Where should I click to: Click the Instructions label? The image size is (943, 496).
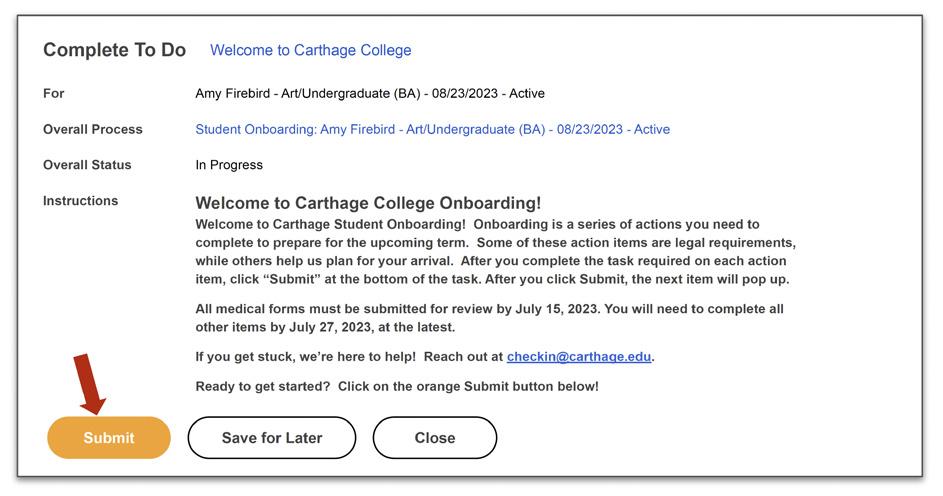[x=80, y=201]
